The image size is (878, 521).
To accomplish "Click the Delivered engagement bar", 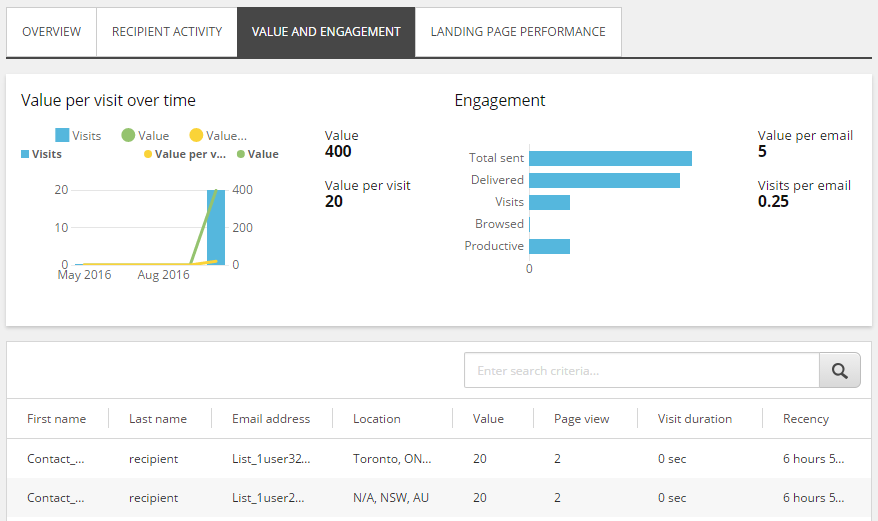I will coord(604,180).
